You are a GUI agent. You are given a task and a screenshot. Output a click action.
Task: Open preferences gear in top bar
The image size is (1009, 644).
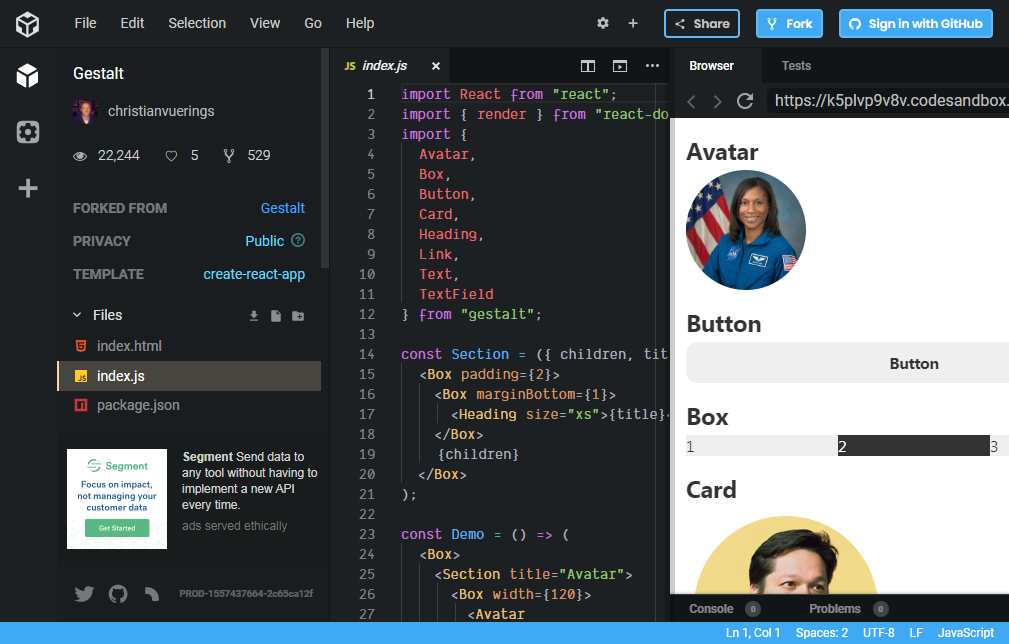coord(602,23)
